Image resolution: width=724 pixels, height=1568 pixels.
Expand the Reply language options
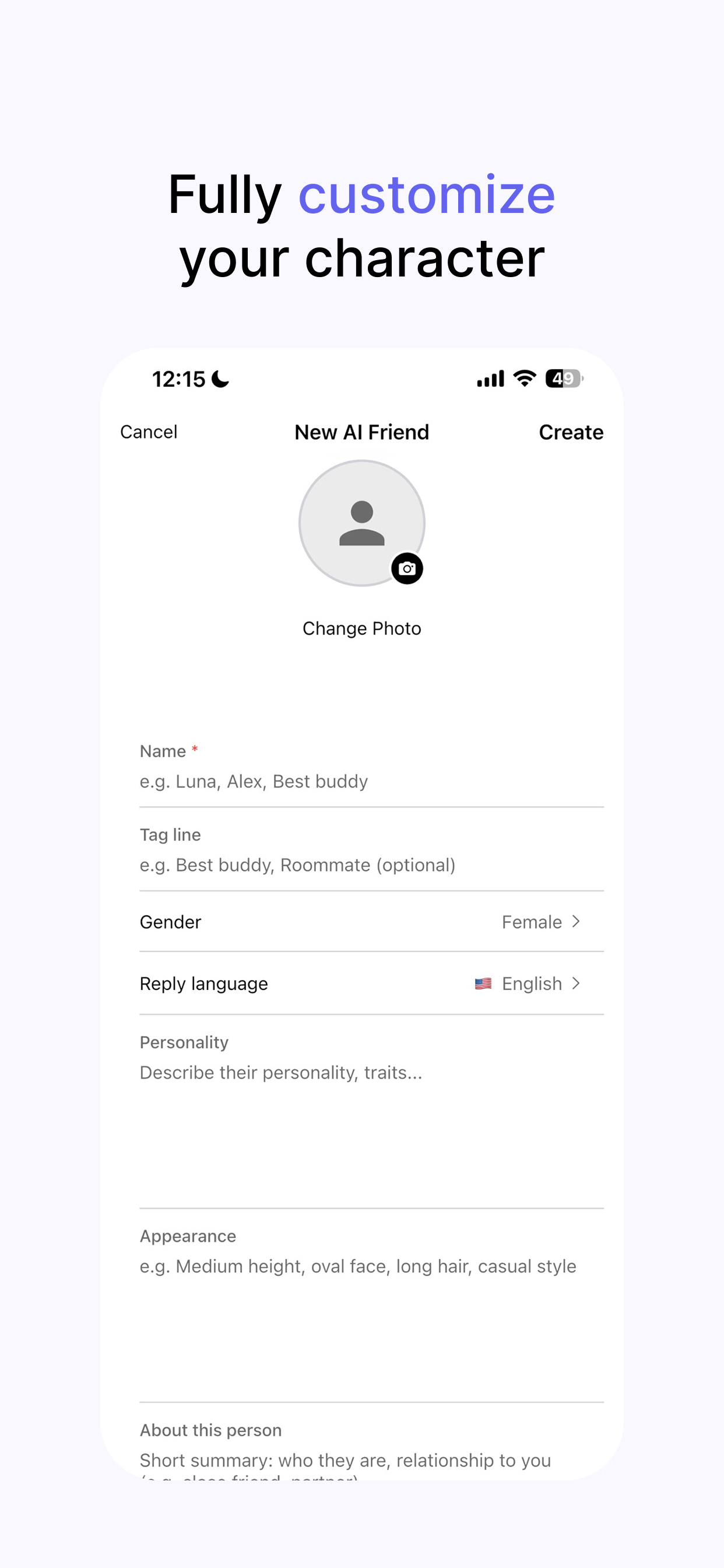[576, 984]
